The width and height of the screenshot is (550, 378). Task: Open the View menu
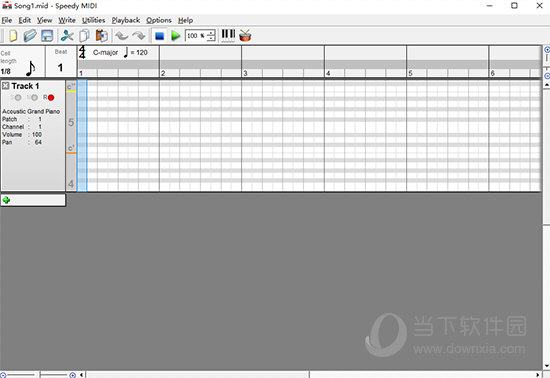(x=45, y=20)
